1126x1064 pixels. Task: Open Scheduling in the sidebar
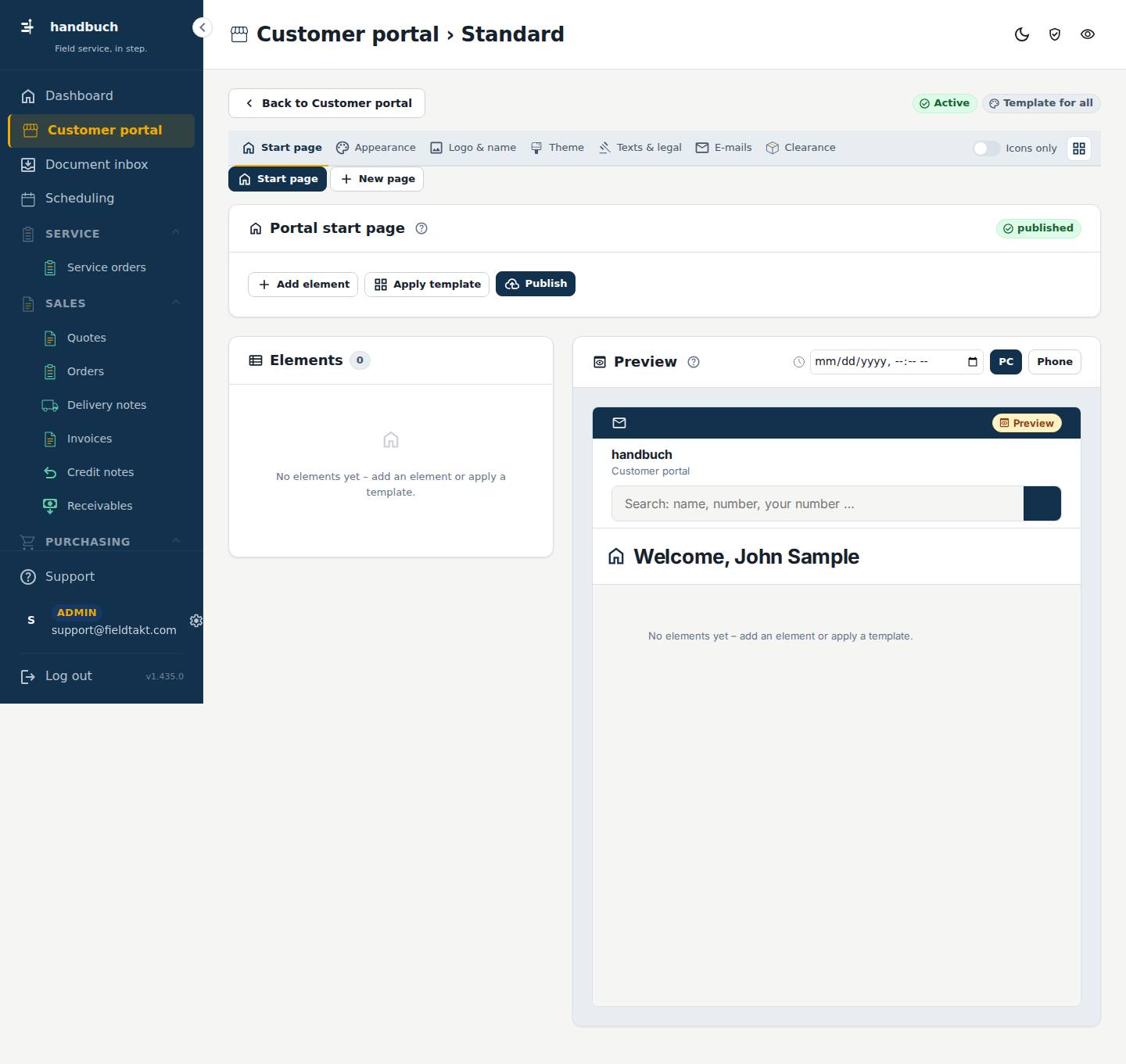click(x=102, y=199)
